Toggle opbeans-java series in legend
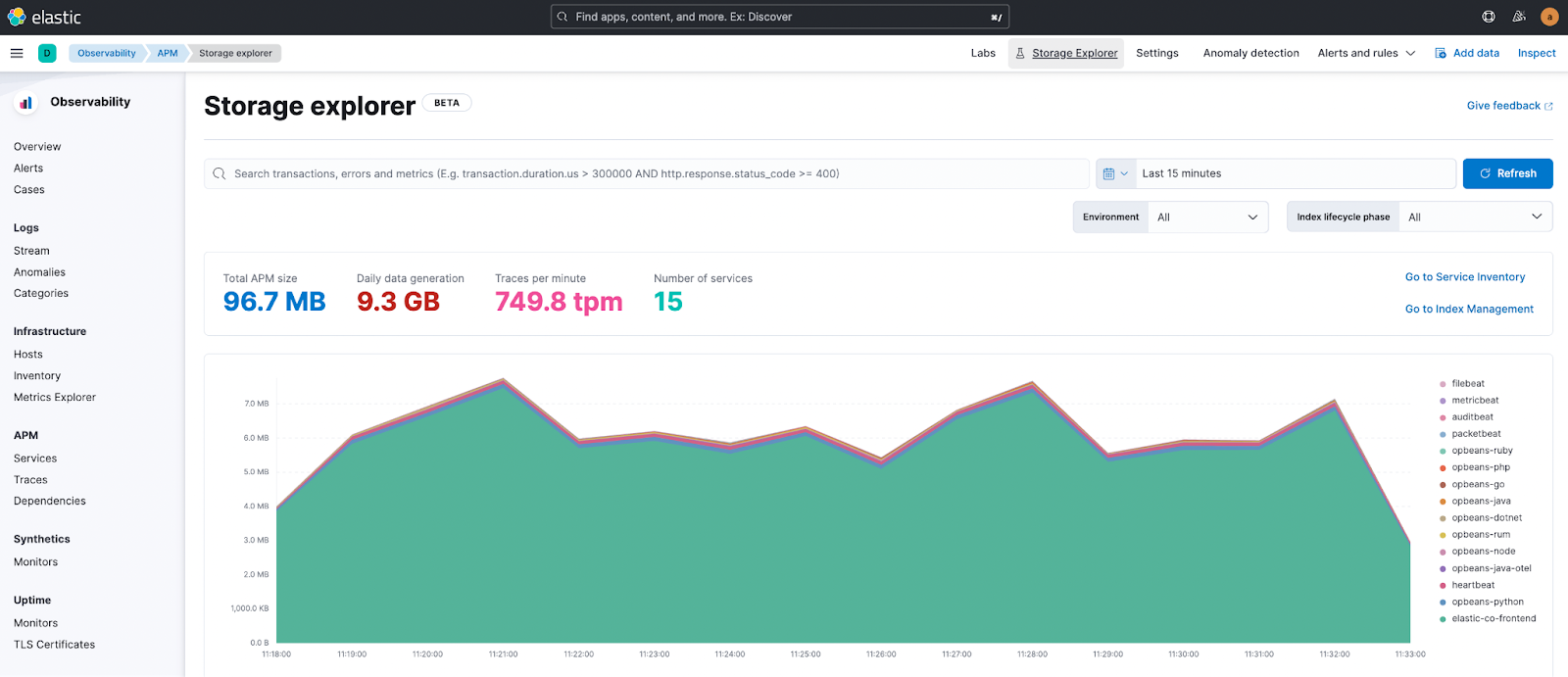This screenshot has height=677, width=1568. point(1481,502)
